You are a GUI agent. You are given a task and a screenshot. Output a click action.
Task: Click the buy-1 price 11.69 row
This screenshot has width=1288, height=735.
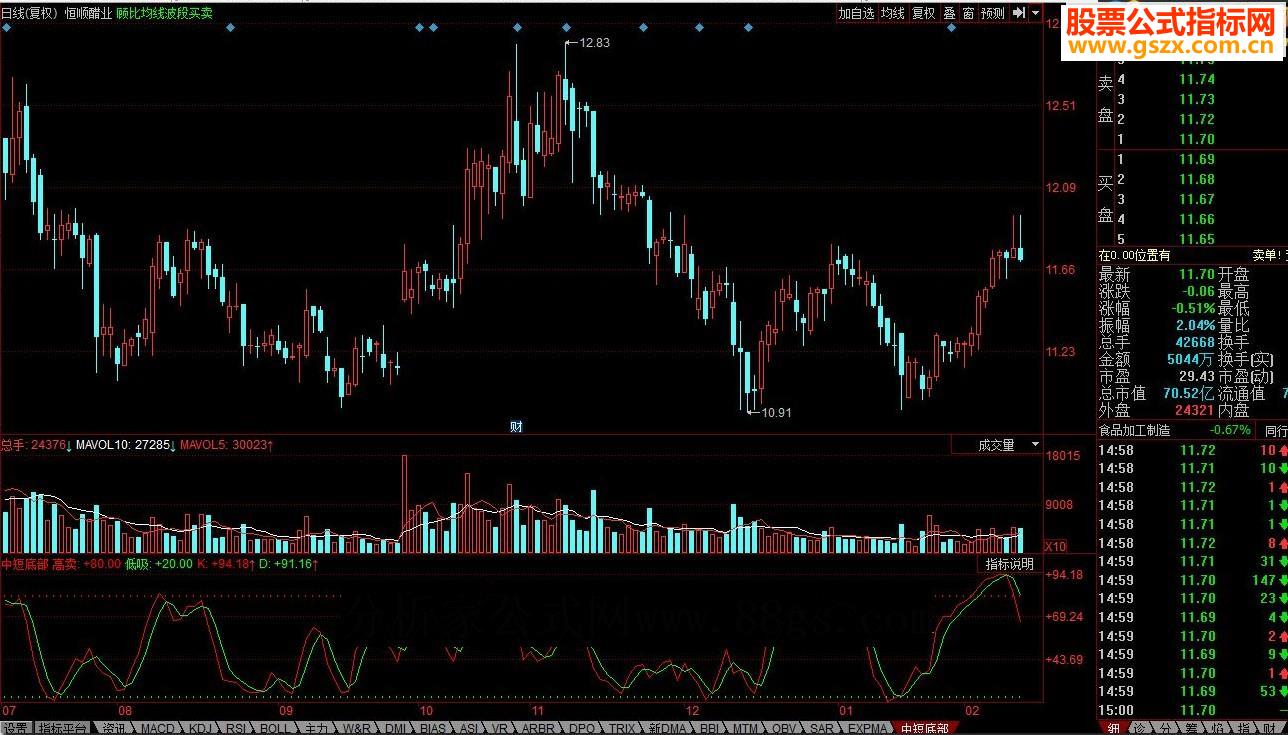(1193, 159)
